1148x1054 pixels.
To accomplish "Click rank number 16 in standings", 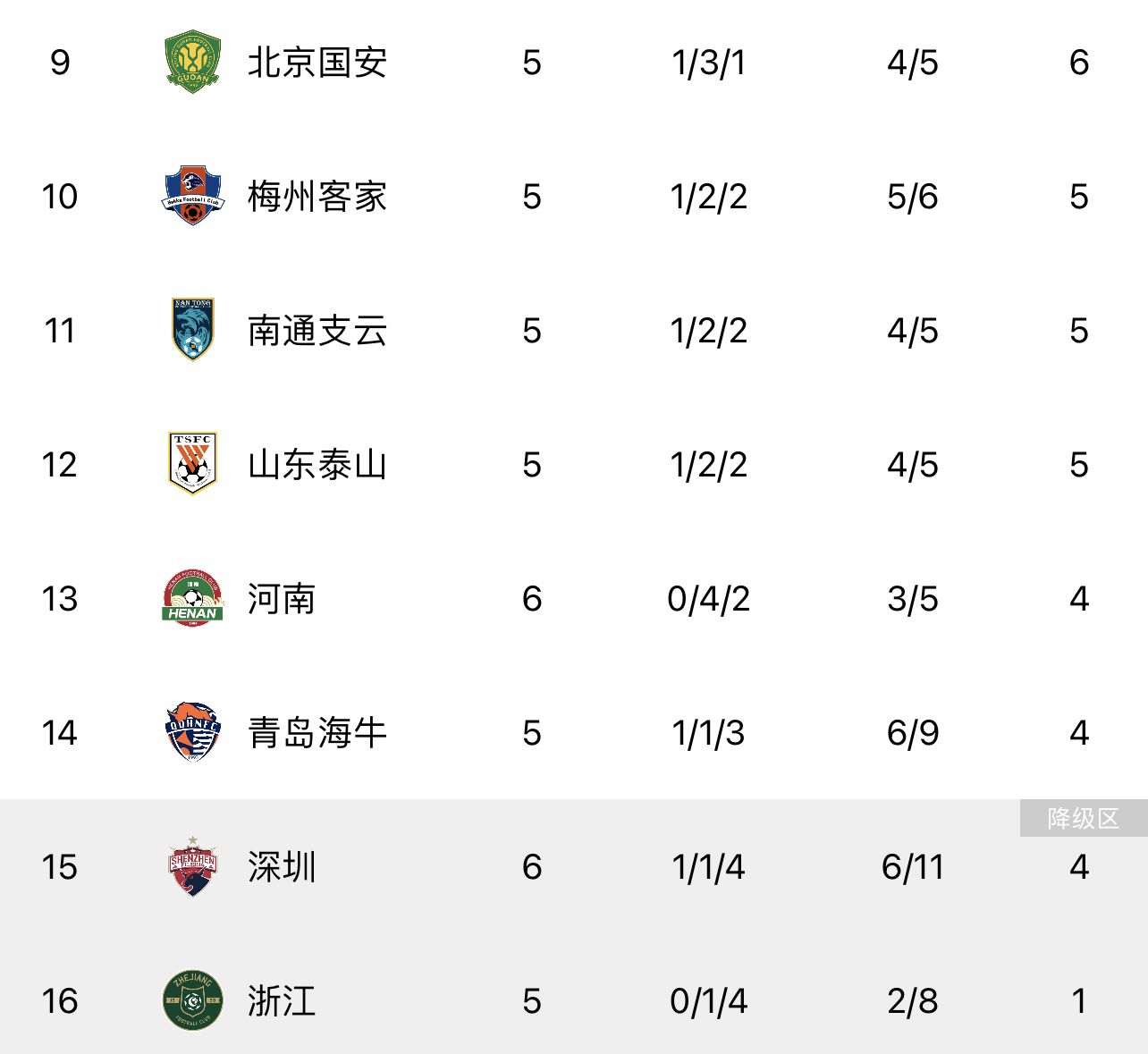I will click(x=60, y=1001).
